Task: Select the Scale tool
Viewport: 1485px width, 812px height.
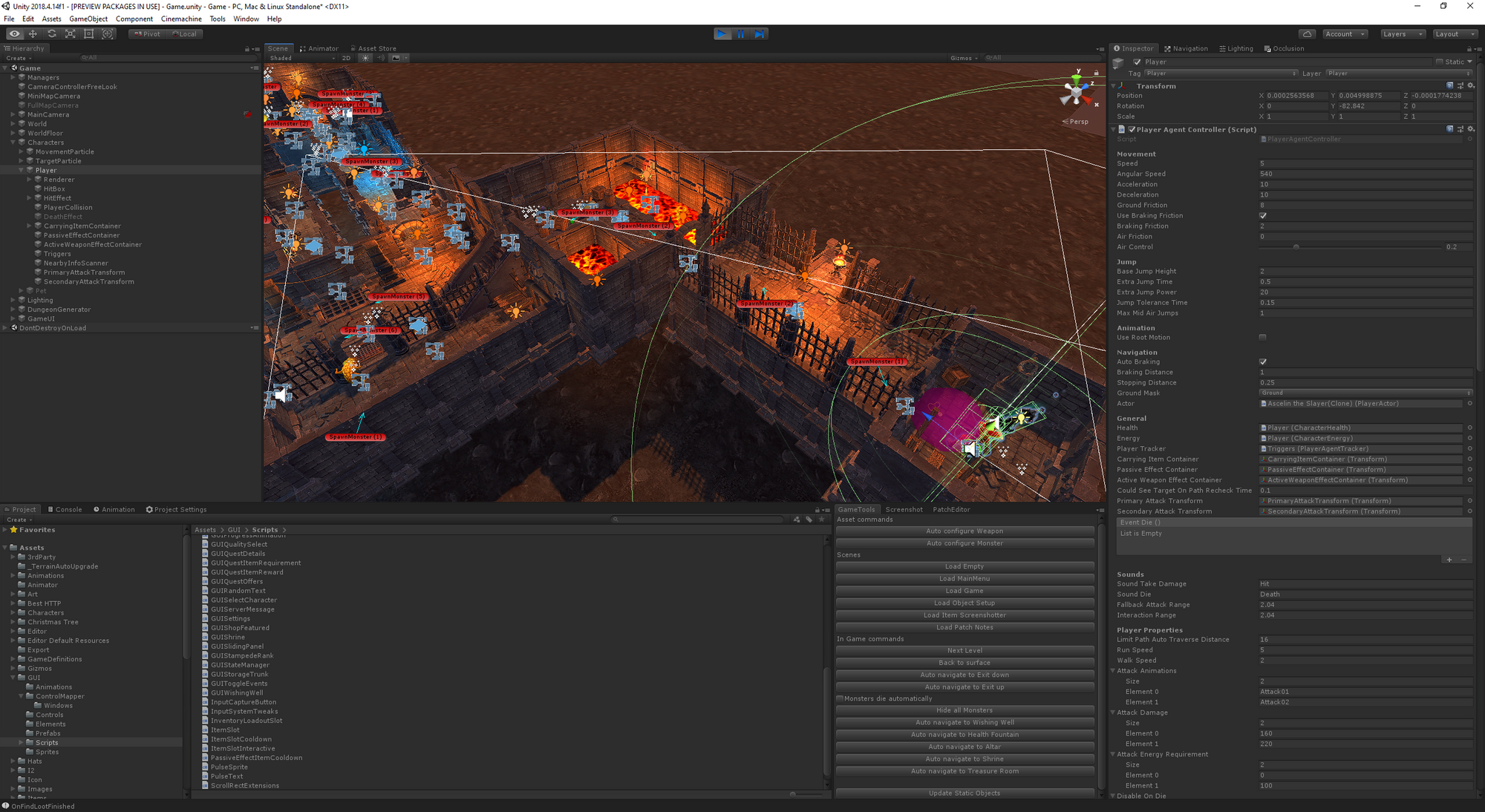Action: point(70,33)
